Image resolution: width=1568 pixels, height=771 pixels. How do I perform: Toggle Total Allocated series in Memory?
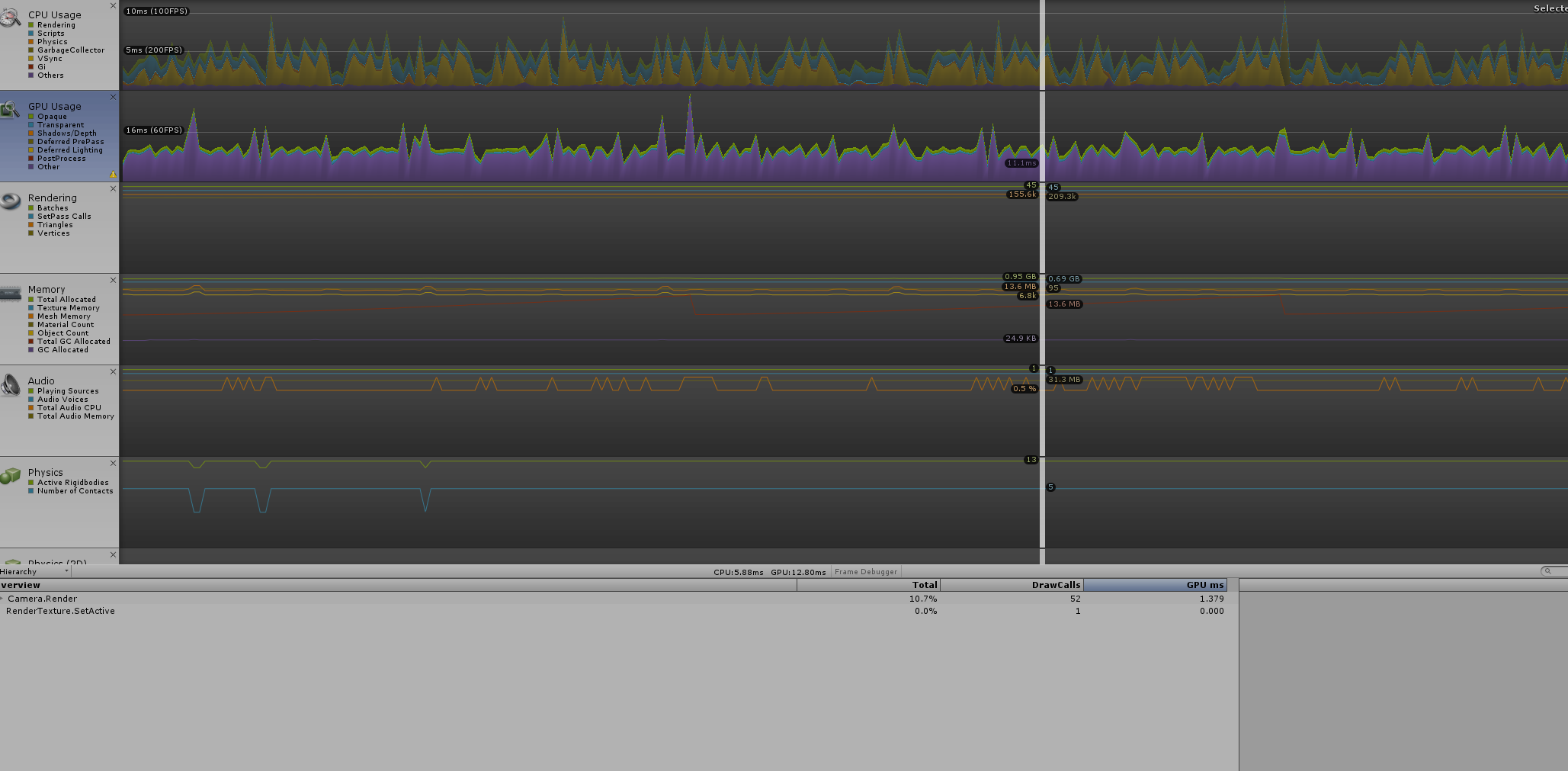pos(63,300)
